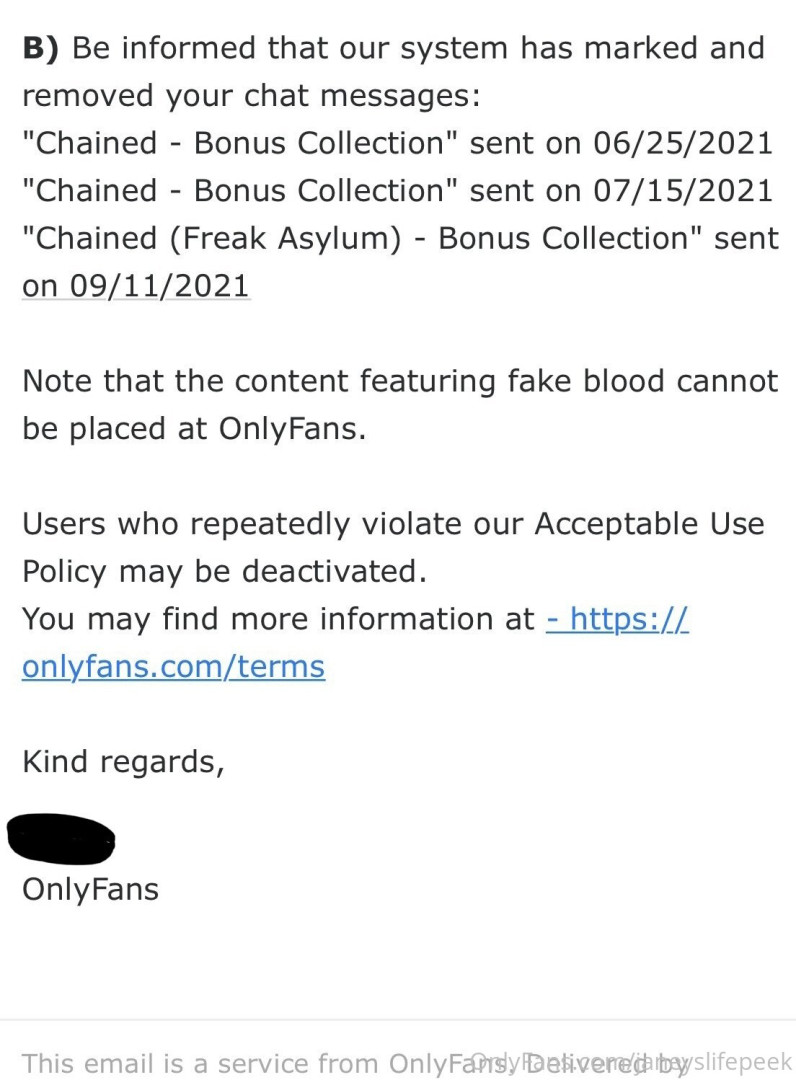This screenshot has width=796, height=1080.
Task: Click the "fake blood" note sentence
Action: pos(399,381)
